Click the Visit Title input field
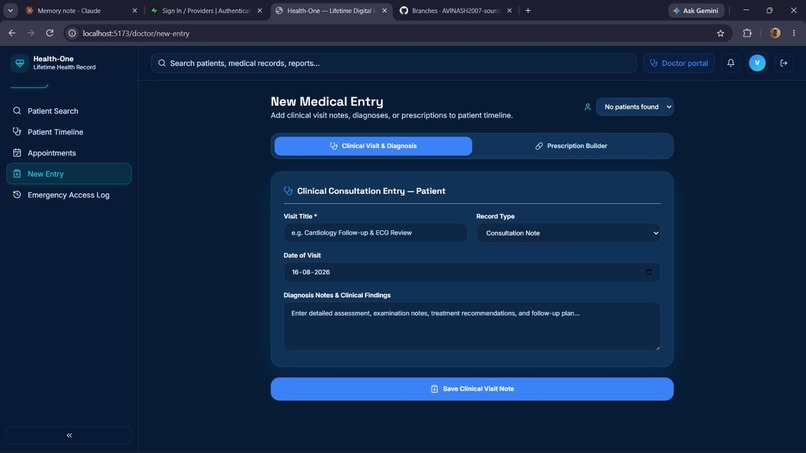The image size is (806, 453). (376, 233)
